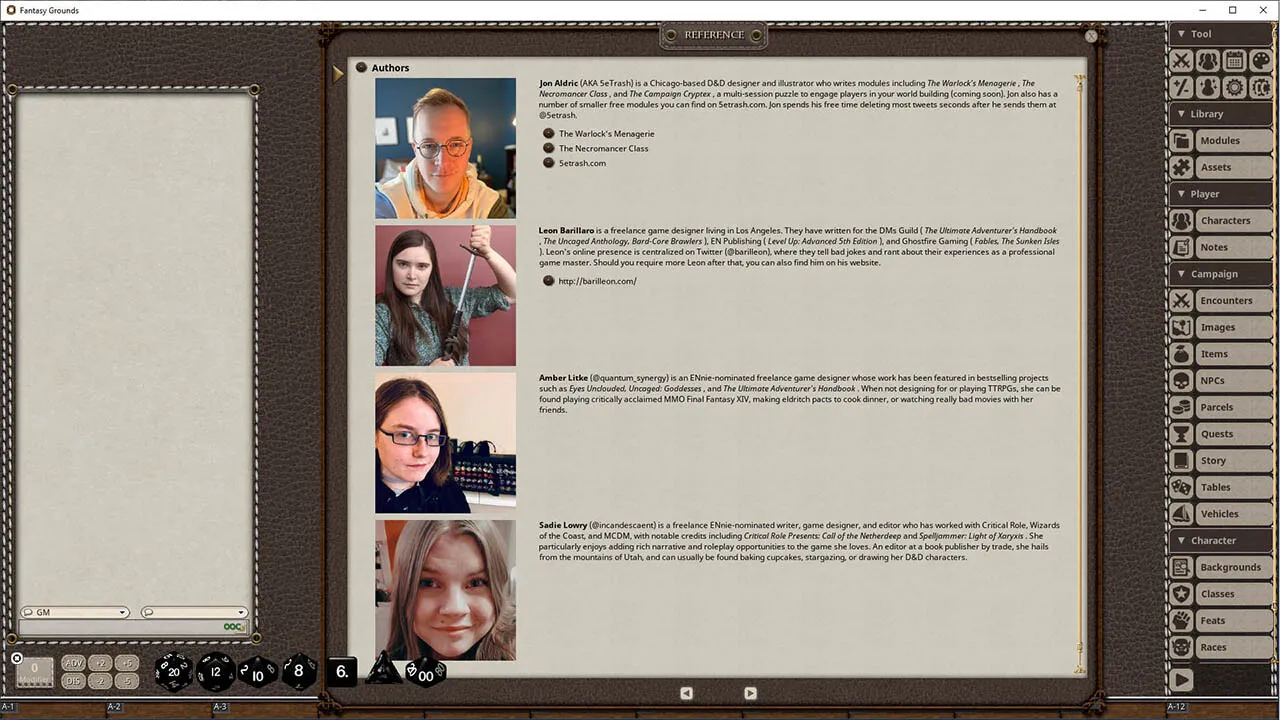Viewport: 1280px width, 720px height.
Task: Collapse the Library sidebar section
Action: point(1220,114)
